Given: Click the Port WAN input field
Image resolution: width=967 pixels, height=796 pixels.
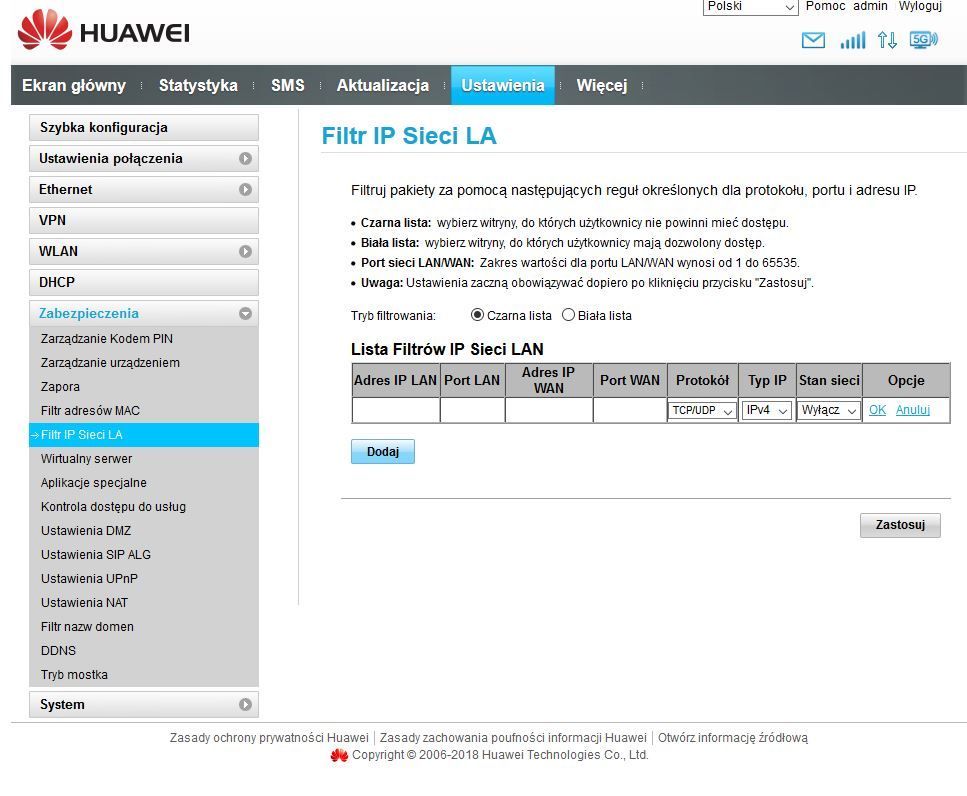Looking at the screenshot, I should [x=630, y=410].
